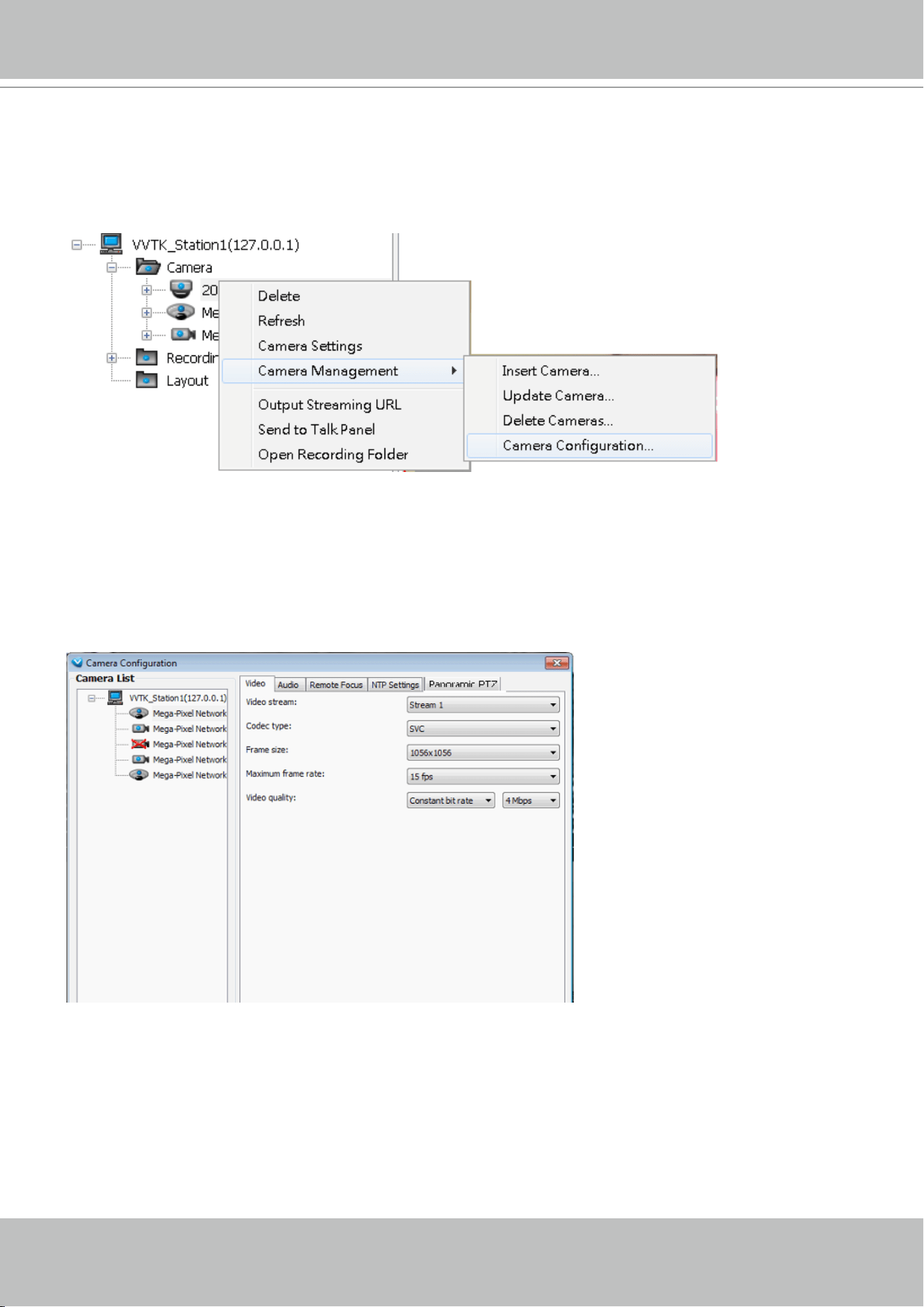Expand the Recording folder node
924x1307 pixels.
(112, 358)
